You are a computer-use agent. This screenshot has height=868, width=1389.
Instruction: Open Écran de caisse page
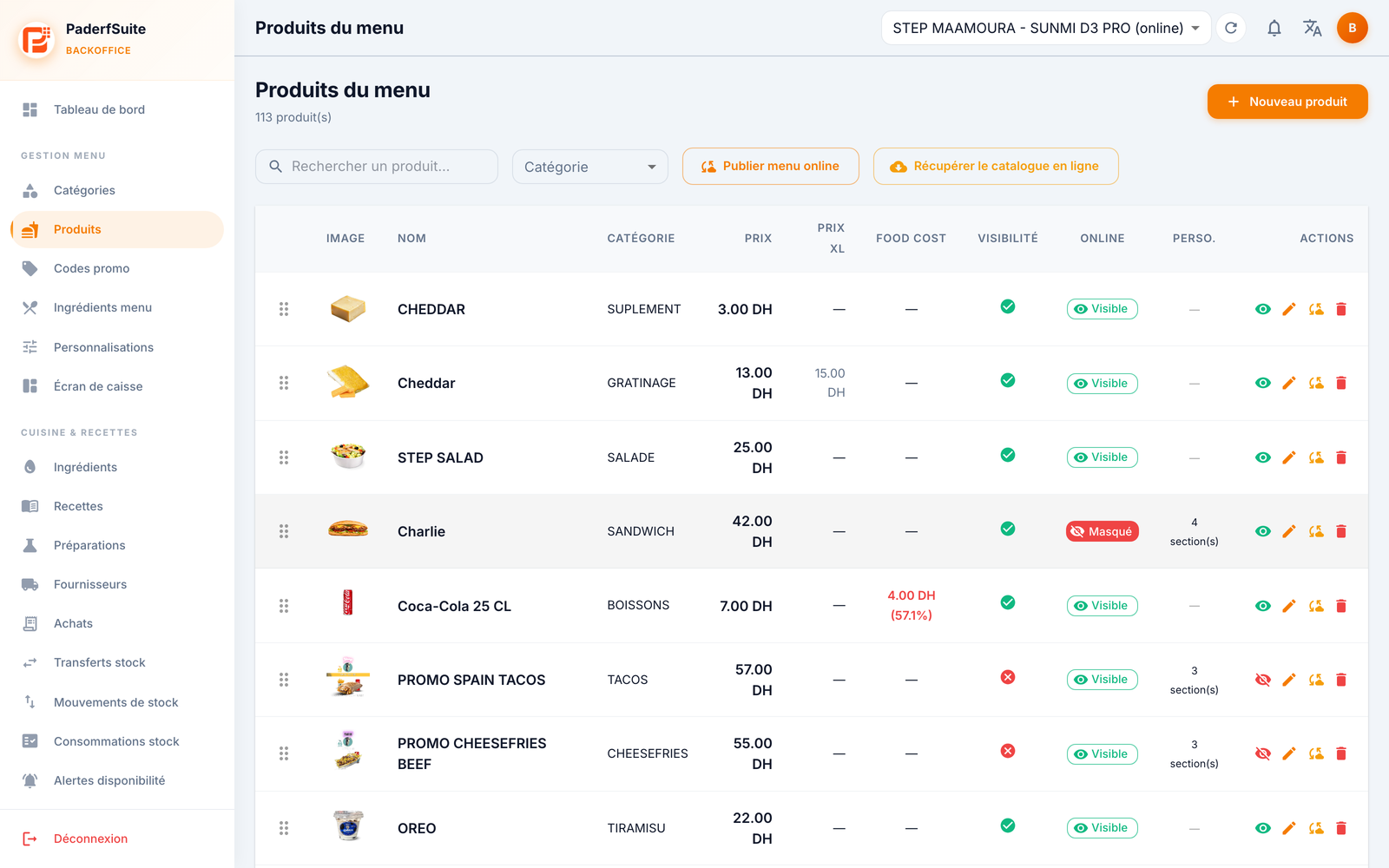point(117,386)
